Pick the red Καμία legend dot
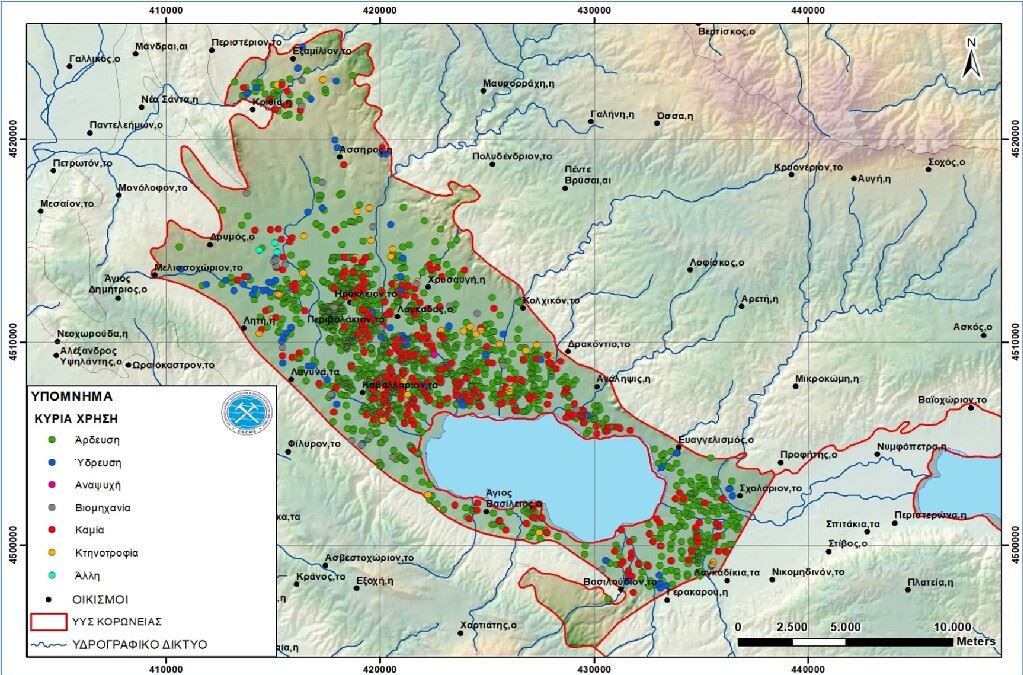Screen dimensions: 1023x675 coord(52,530)
